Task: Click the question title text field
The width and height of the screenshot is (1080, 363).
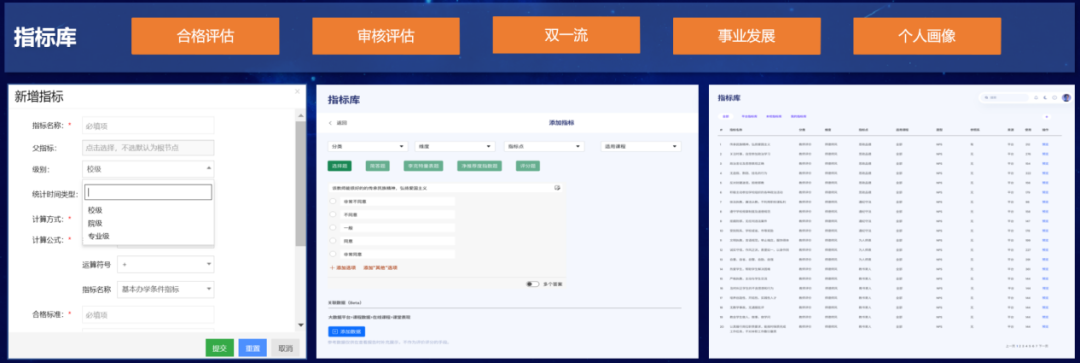Action: point(441,187)
